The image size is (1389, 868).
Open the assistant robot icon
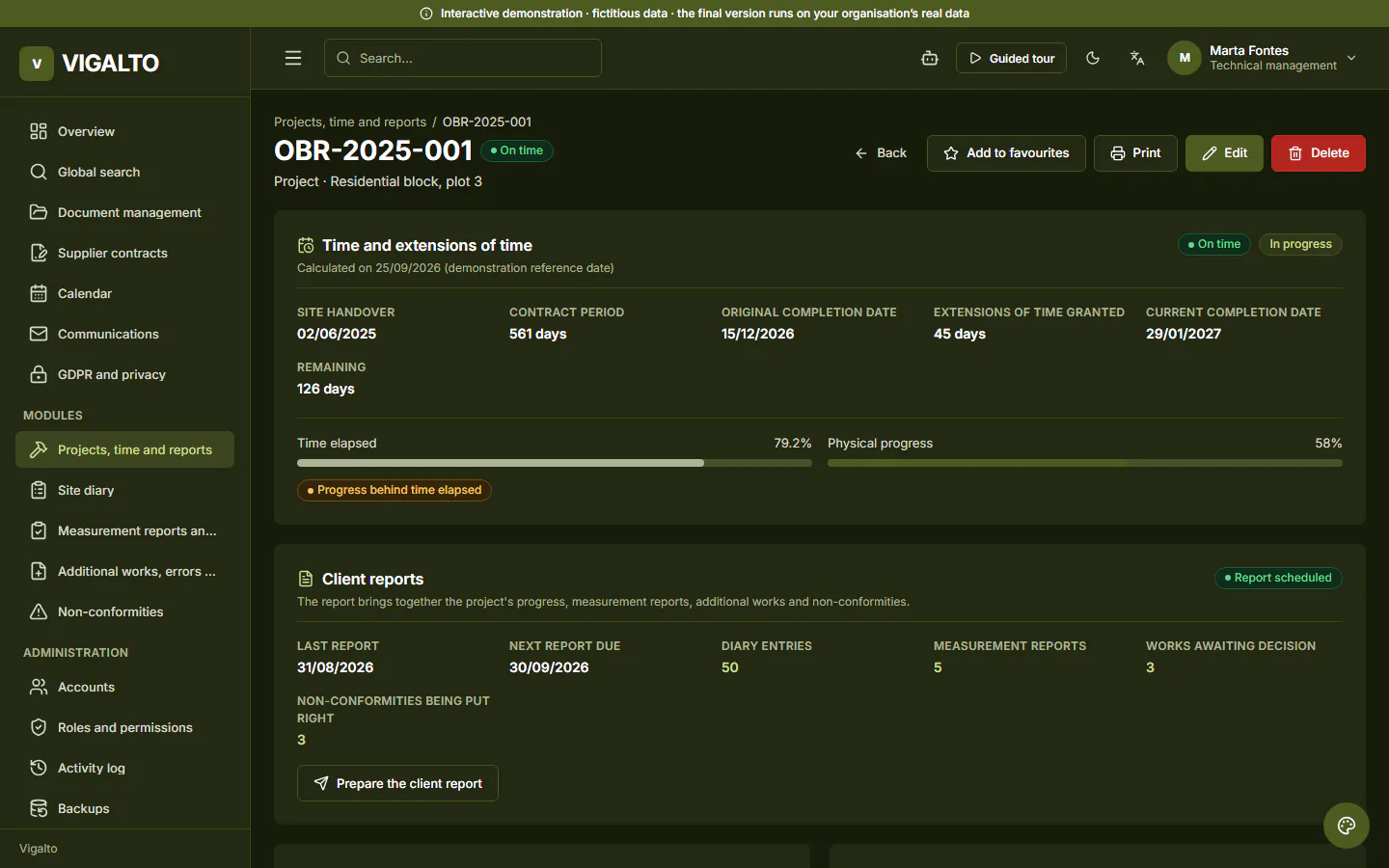click(930, 58)
